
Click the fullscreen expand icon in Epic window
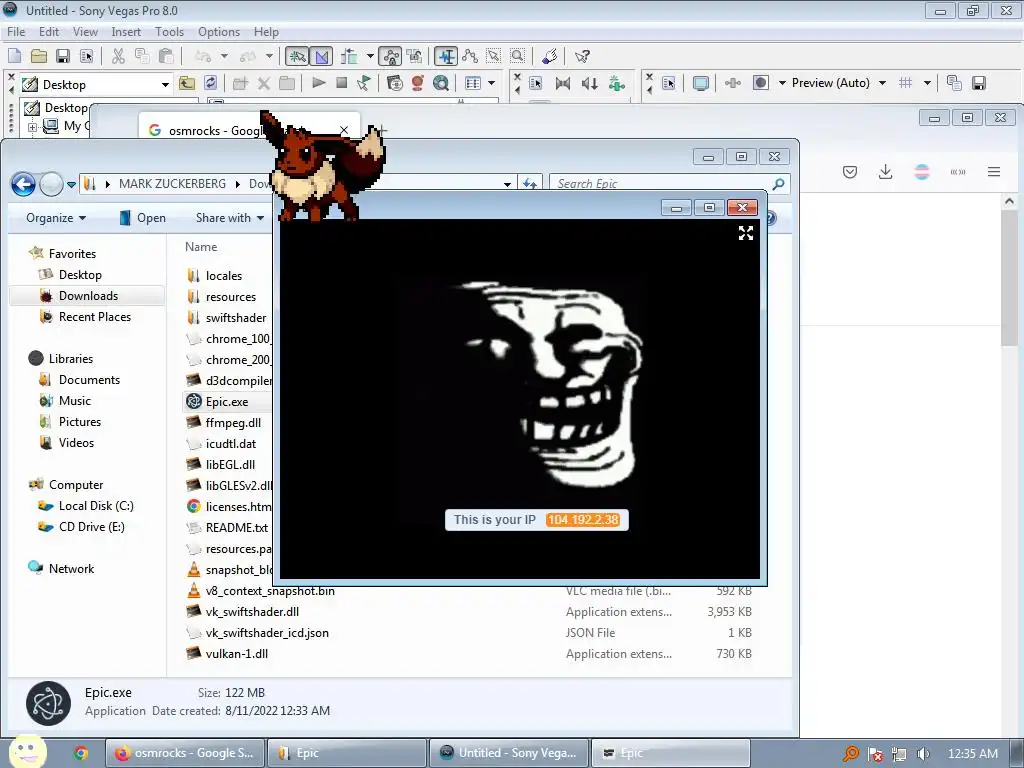coord(746,233)
